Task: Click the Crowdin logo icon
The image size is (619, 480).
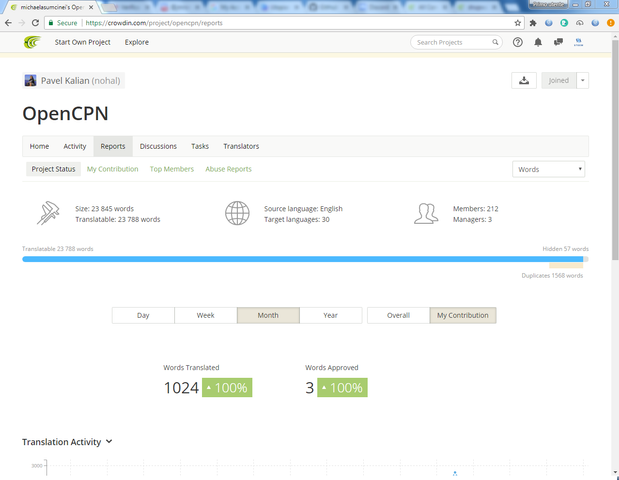Action: (x=34, y=43)
